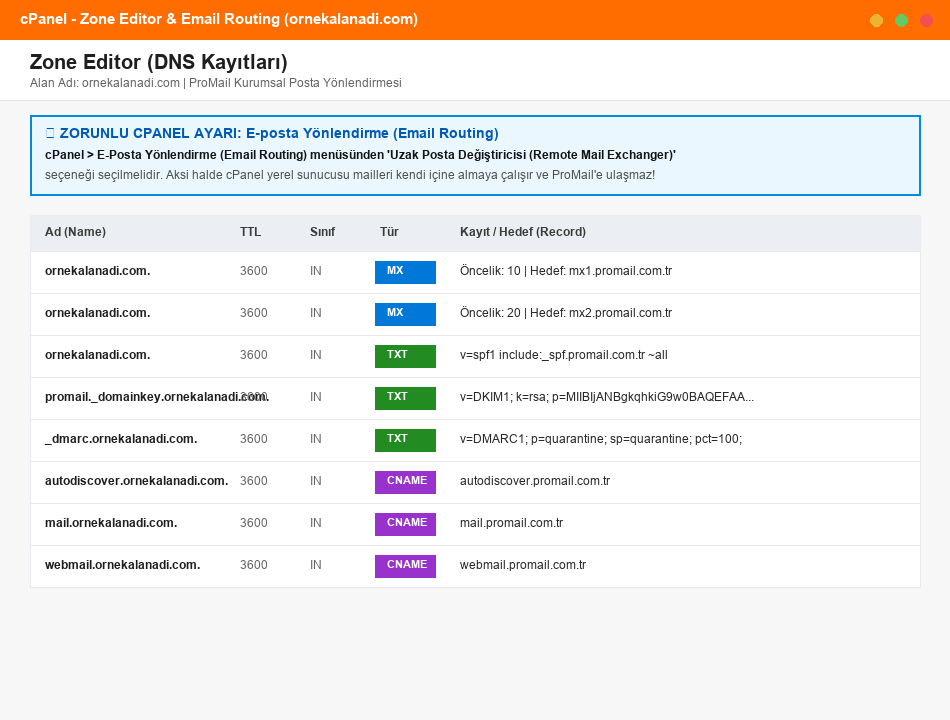Image resolution: width=950 pixels, height=720 pixels.
Task: Select the 'v=DKIM1; k=rsa;' record value
Action: (x=607, y=396)
